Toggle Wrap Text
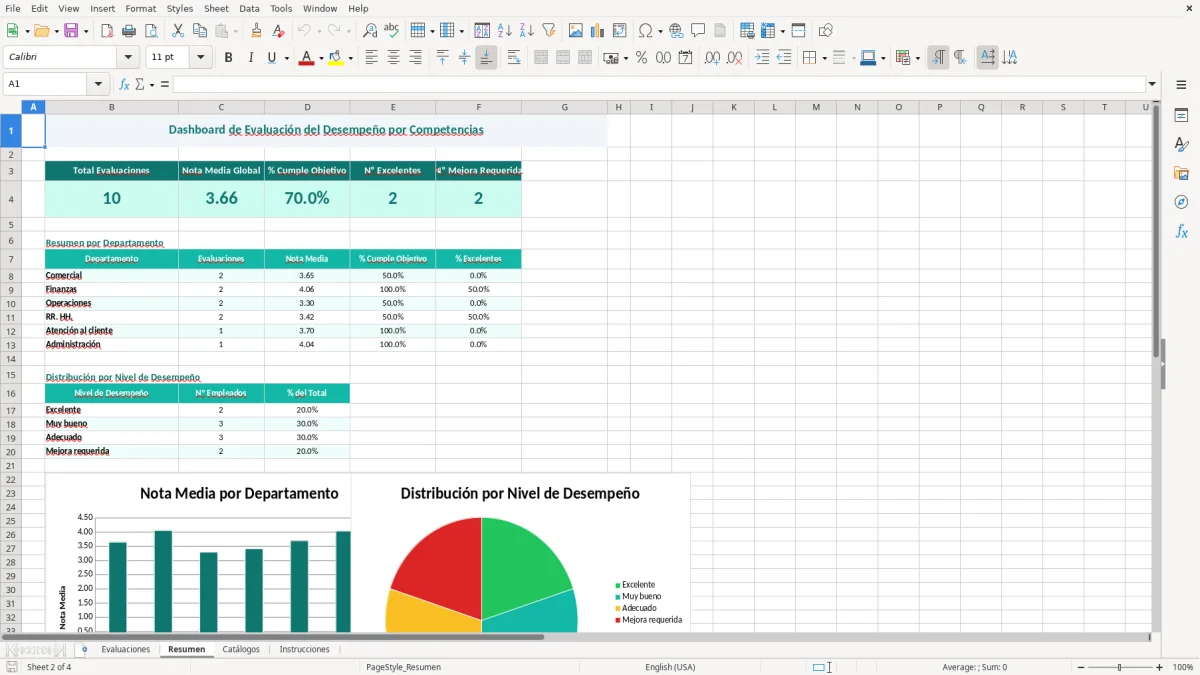 tap(514, 58)
